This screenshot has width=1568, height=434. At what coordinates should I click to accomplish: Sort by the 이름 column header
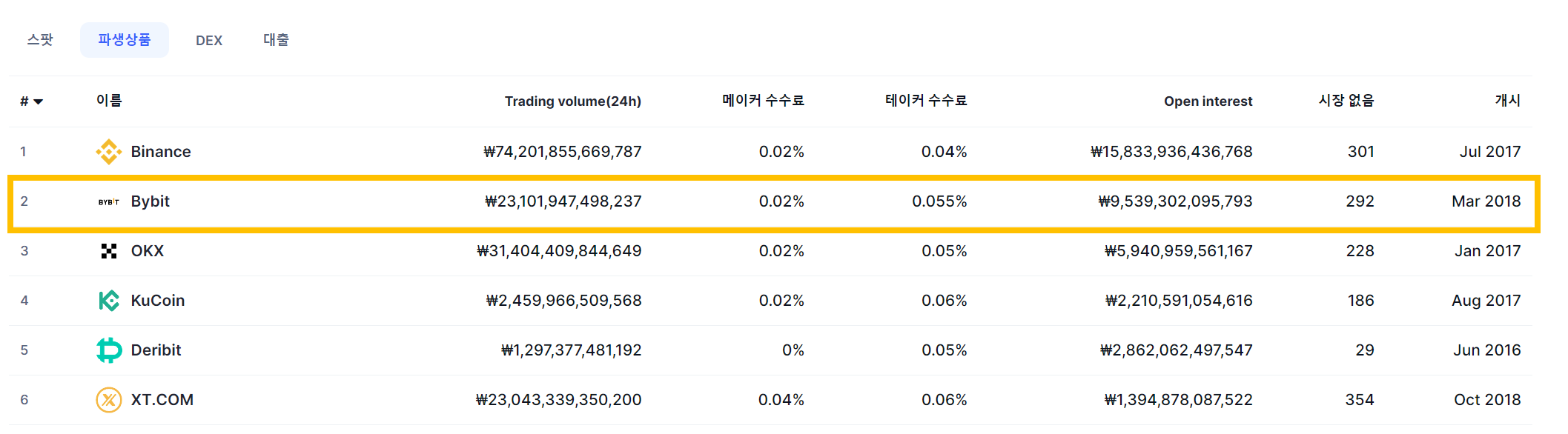[109, 101]
